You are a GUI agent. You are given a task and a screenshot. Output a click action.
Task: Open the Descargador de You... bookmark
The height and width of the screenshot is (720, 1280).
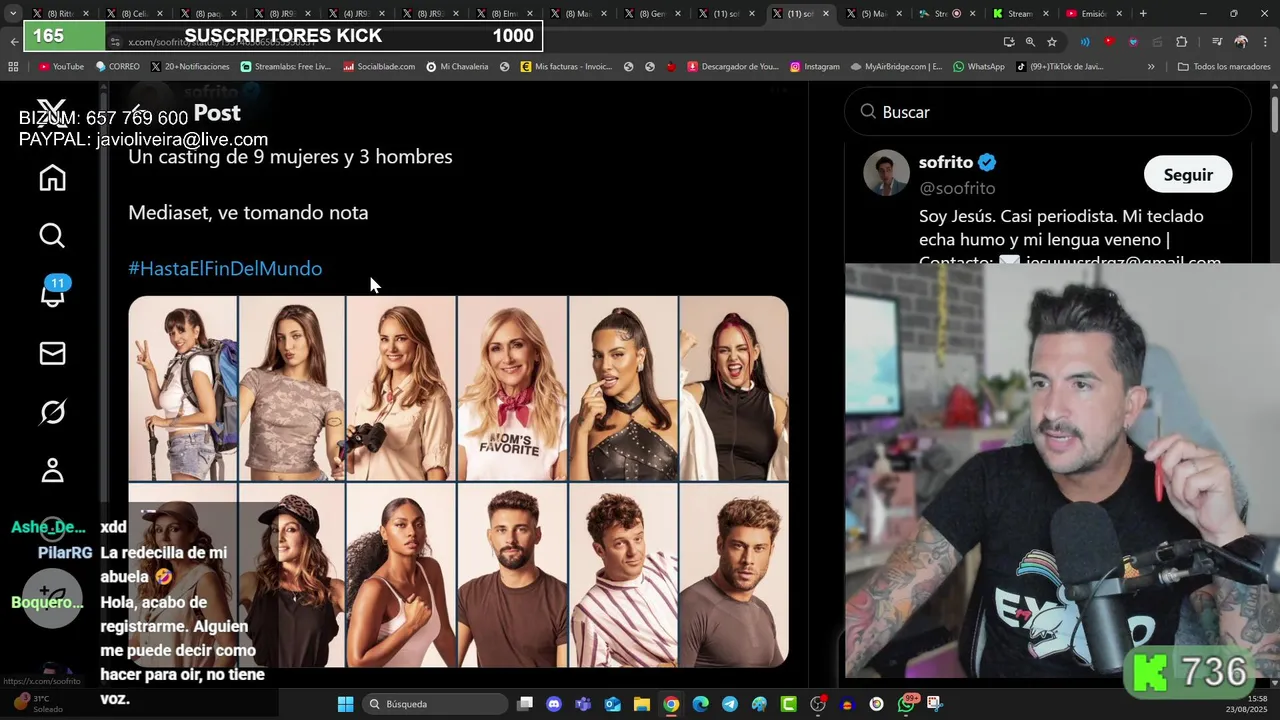pyautogui.click(x=732, y=67)
